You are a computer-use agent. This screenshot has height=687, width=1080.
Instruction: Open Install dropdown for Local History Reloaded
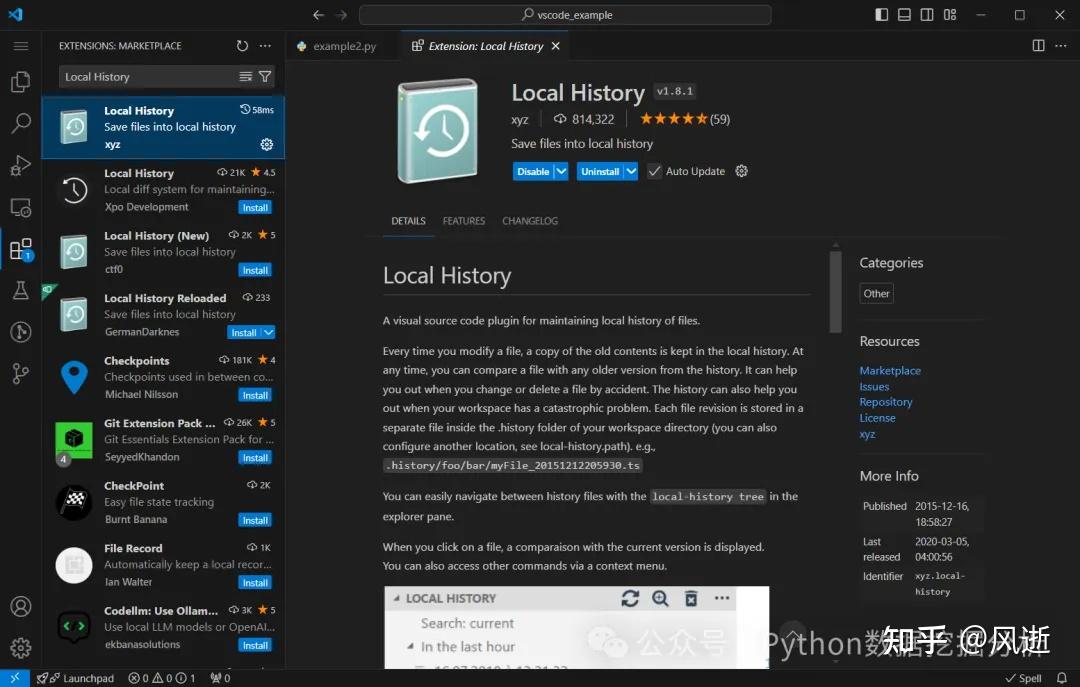[269, 333]
